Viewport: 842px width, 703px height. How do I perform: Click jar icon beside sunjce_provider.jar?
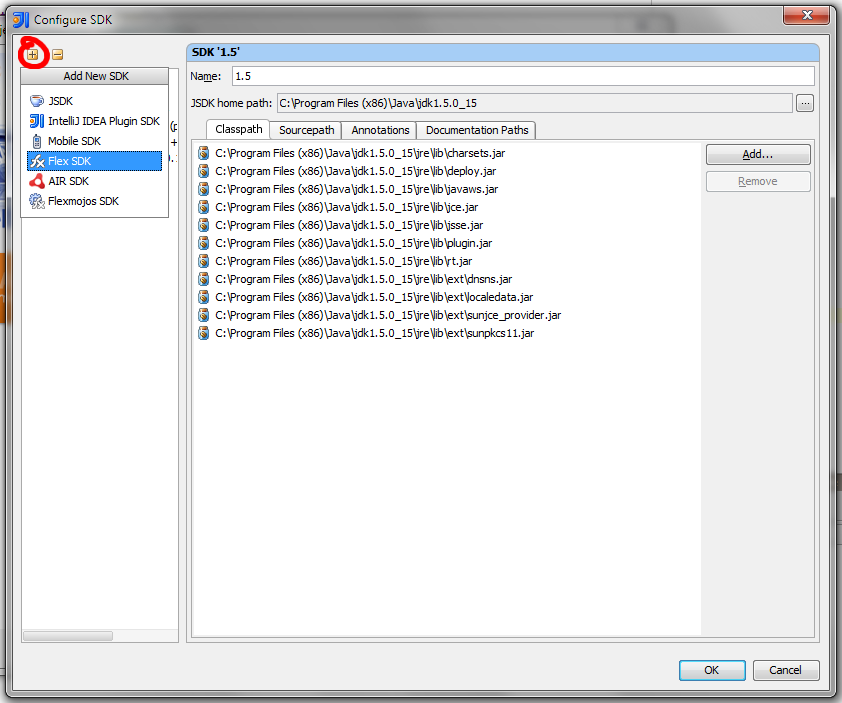tap(204, 315)
